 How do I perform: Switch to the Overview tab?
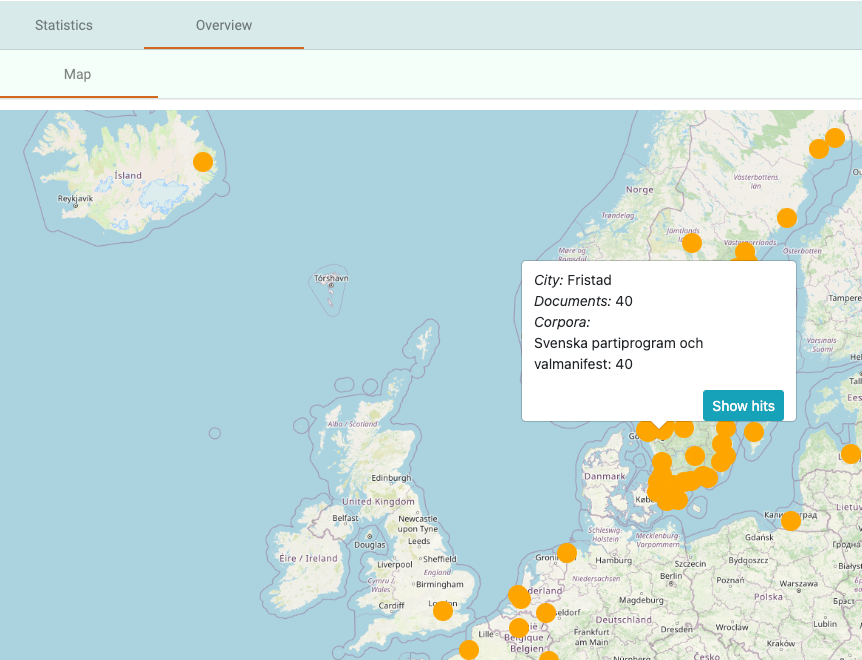click(x=224, y=25)
